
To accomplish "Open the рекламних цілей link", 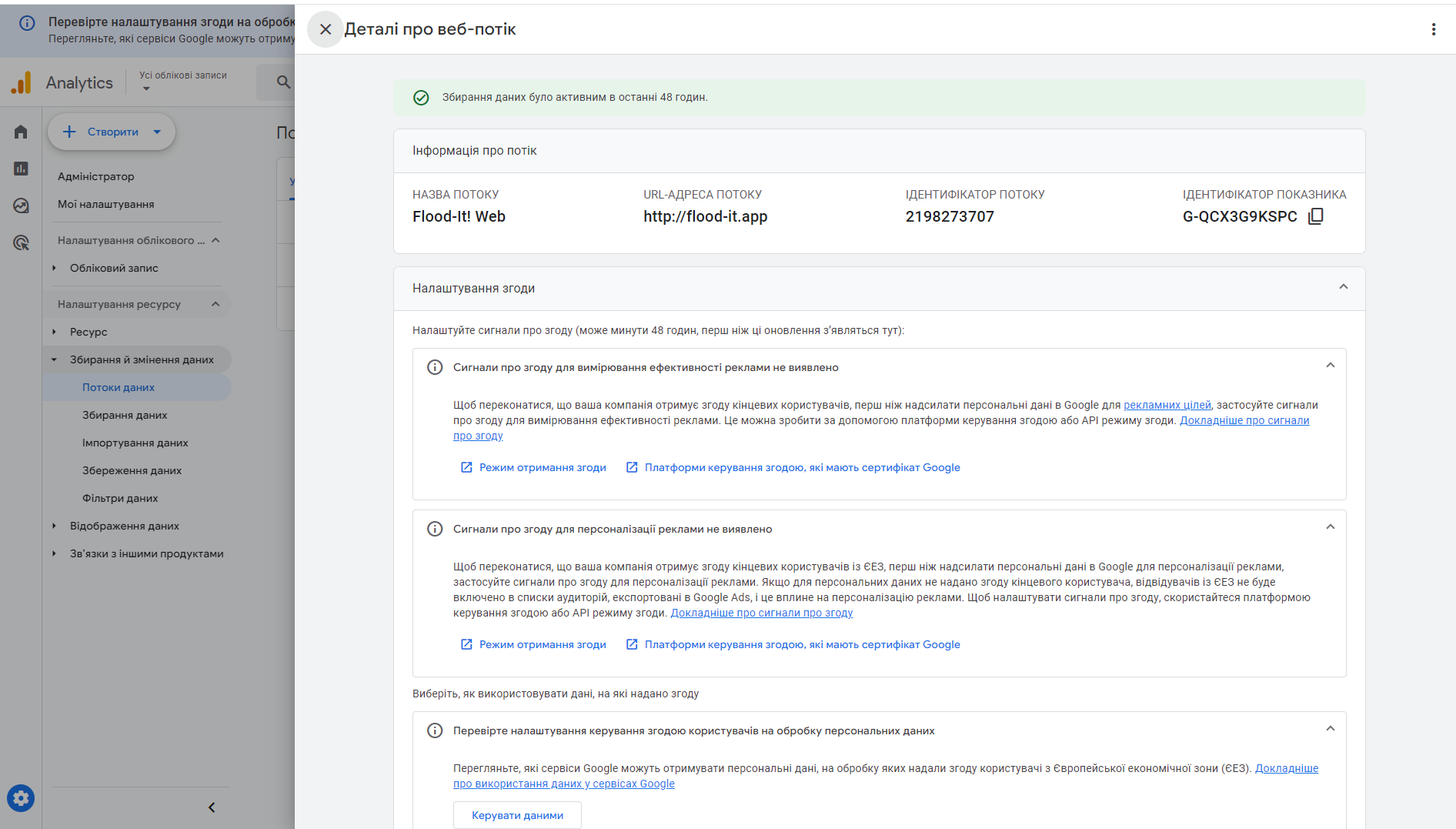I will [1167, 405].
